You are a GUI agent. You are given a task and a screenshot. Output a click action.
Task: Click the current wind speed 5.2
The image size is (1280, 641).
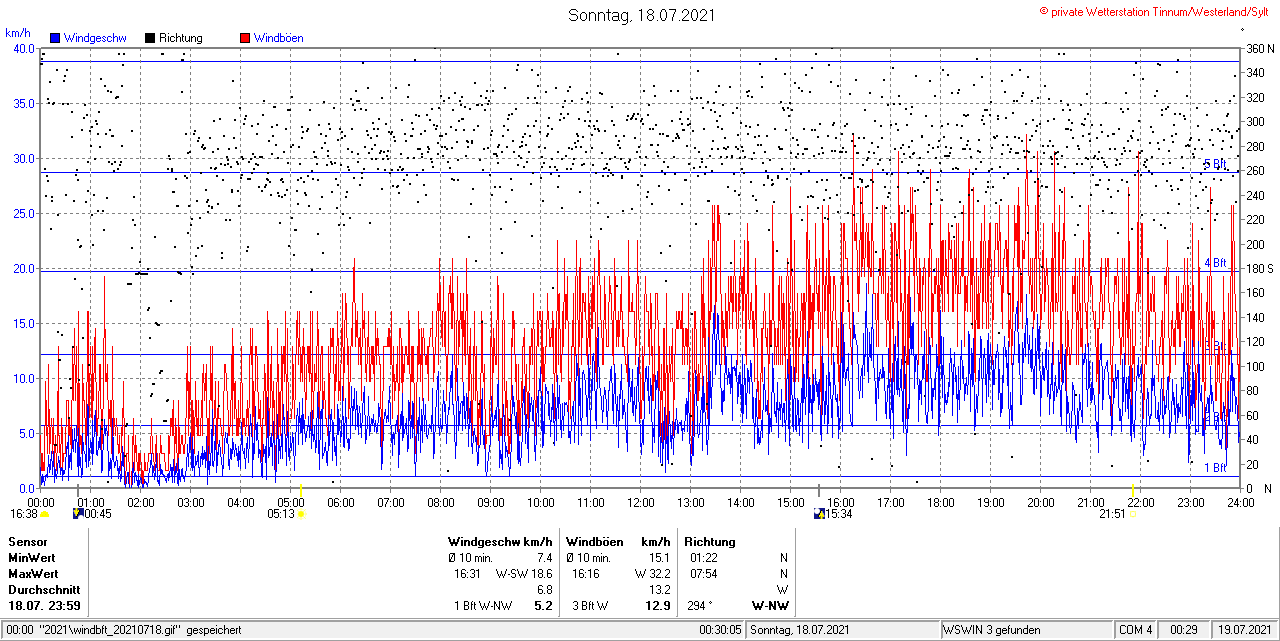pyautogui.click(x=544, y=606)
